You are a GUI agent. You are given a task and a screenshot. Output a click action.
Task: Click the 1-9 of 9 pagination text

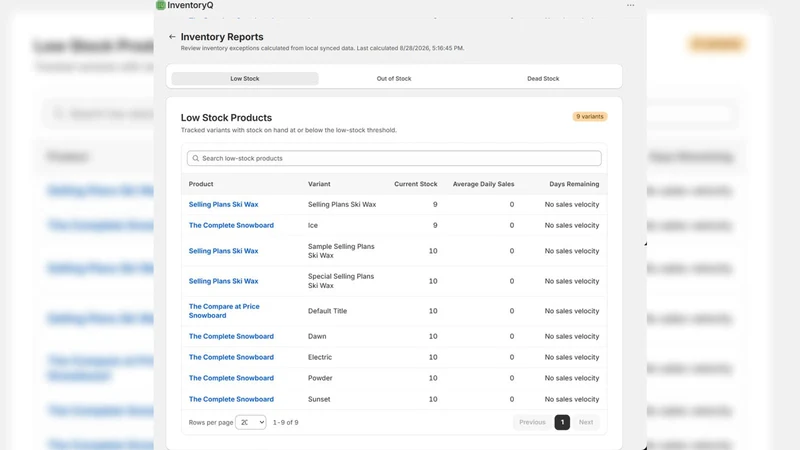285,422
